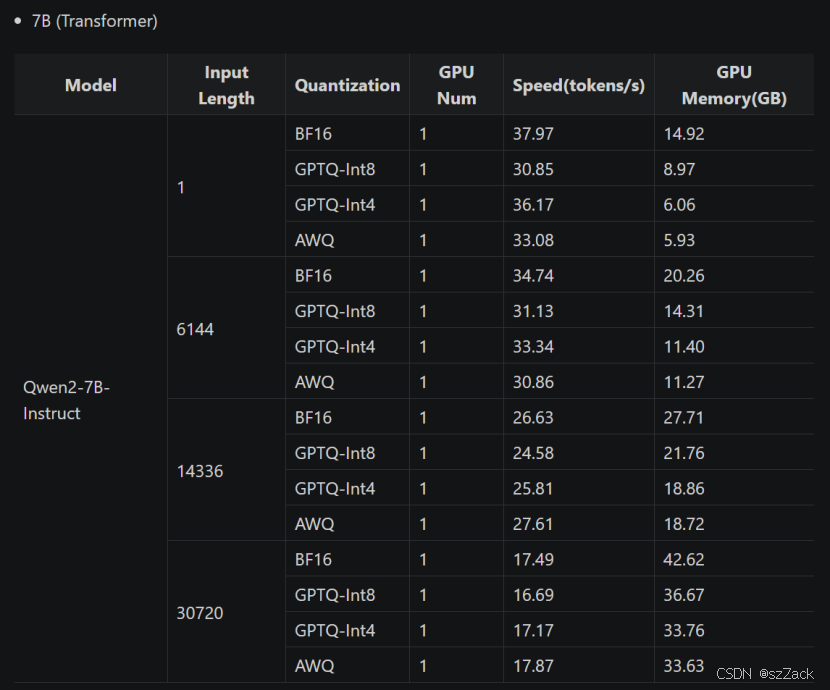The height and width of the screenshot is (690, 830).
Task: Click GPTQ-Int4 in the 25.81 speed row
Action: coord(335,488)
